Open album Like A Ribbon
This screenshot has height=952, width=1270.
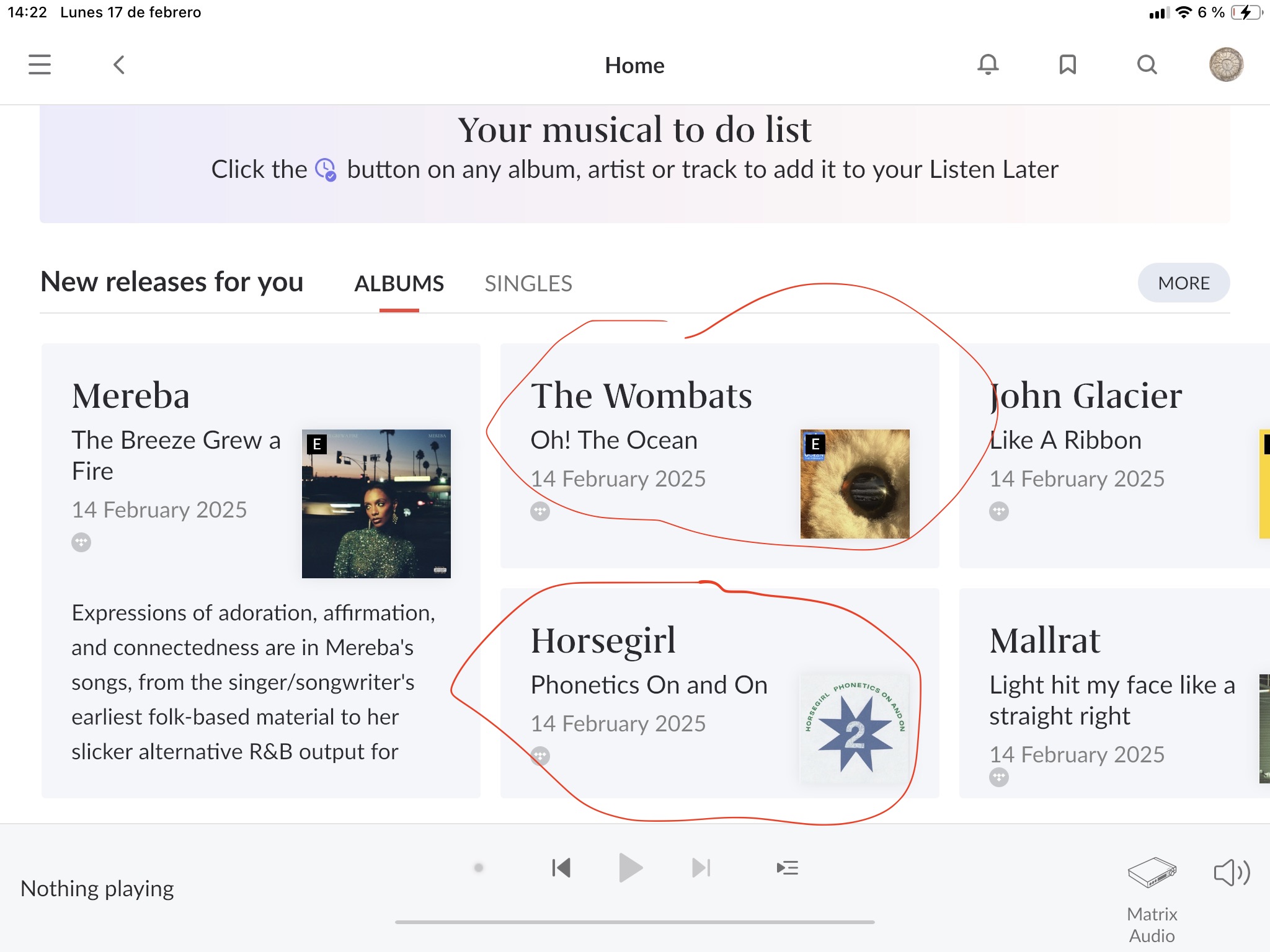1065,440
